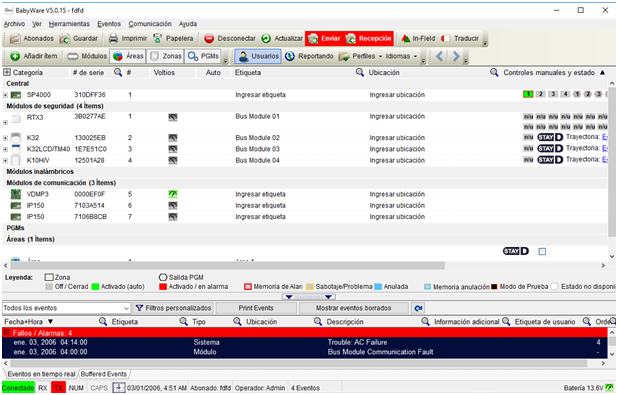Click Mostrar eventos borrados button
This screenshot has height=395, width=618.
(354, 308)
